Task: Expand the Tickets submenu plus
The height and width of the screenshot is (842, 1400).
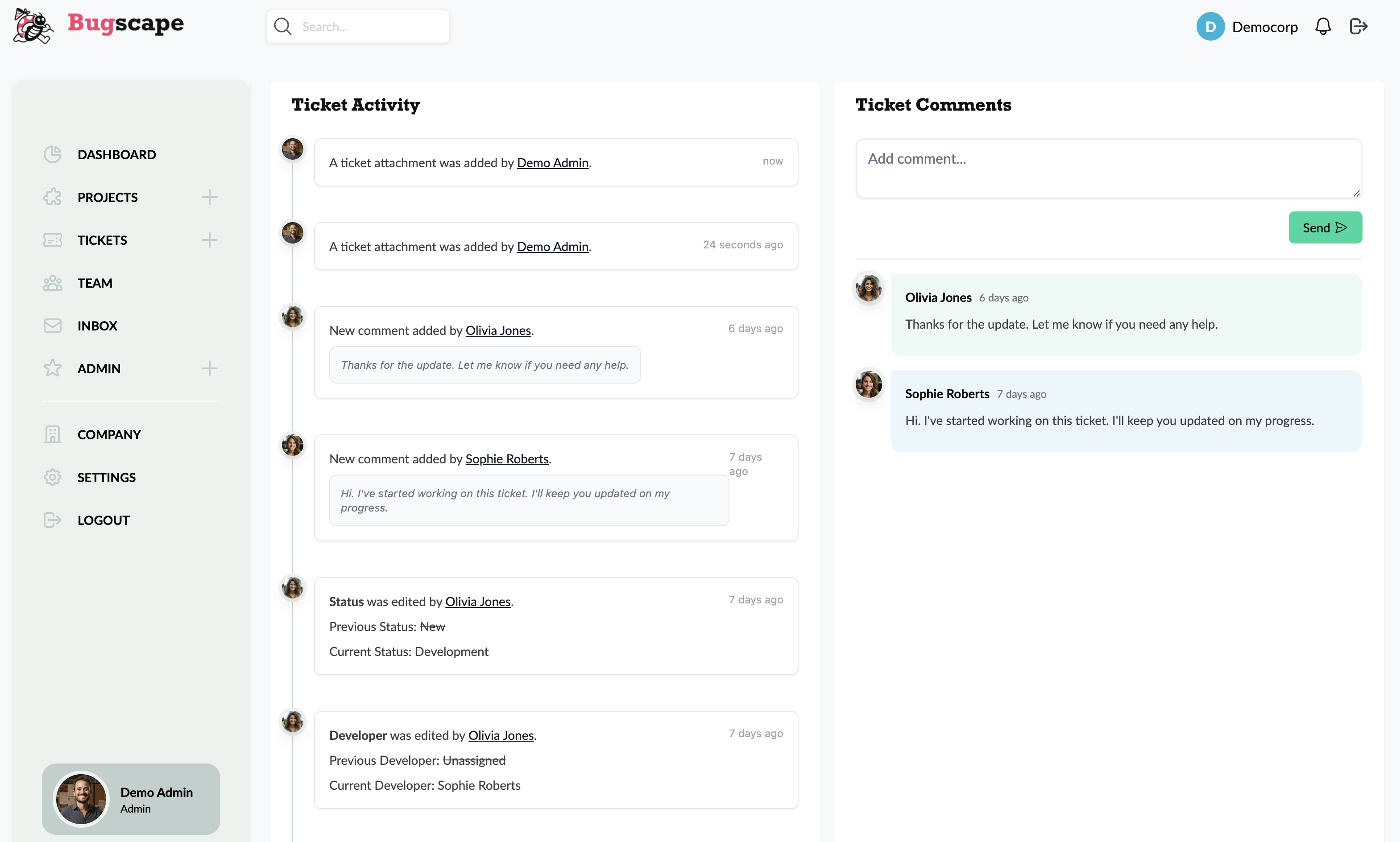Action: click(x=209, y=240)
